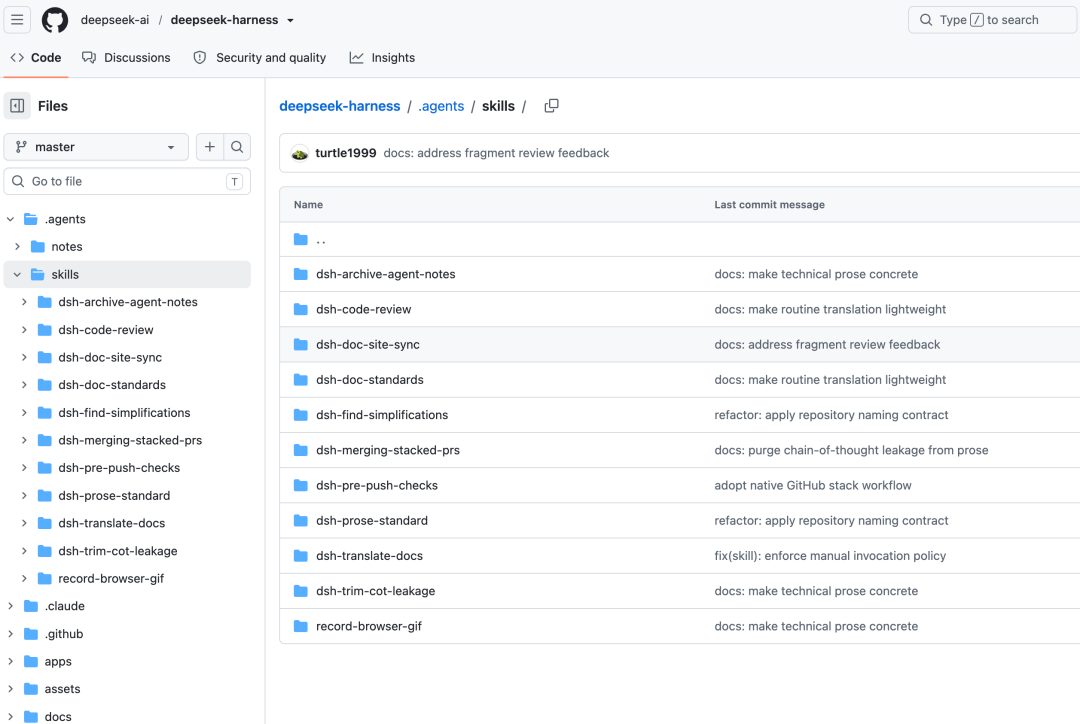The width and height of the screenshot is (1080, 724).
Task: Open the turtle1999 author link
Action: pos(346,153)
